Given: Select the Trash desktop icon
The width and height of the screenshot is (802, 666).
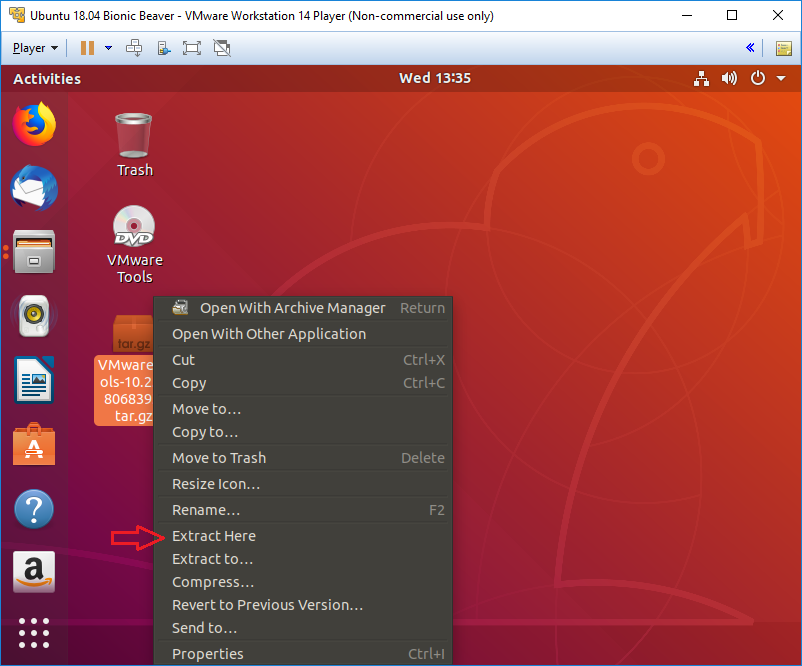Looking at the screenshot, I should pyautogui.click(x=134, y=145).
